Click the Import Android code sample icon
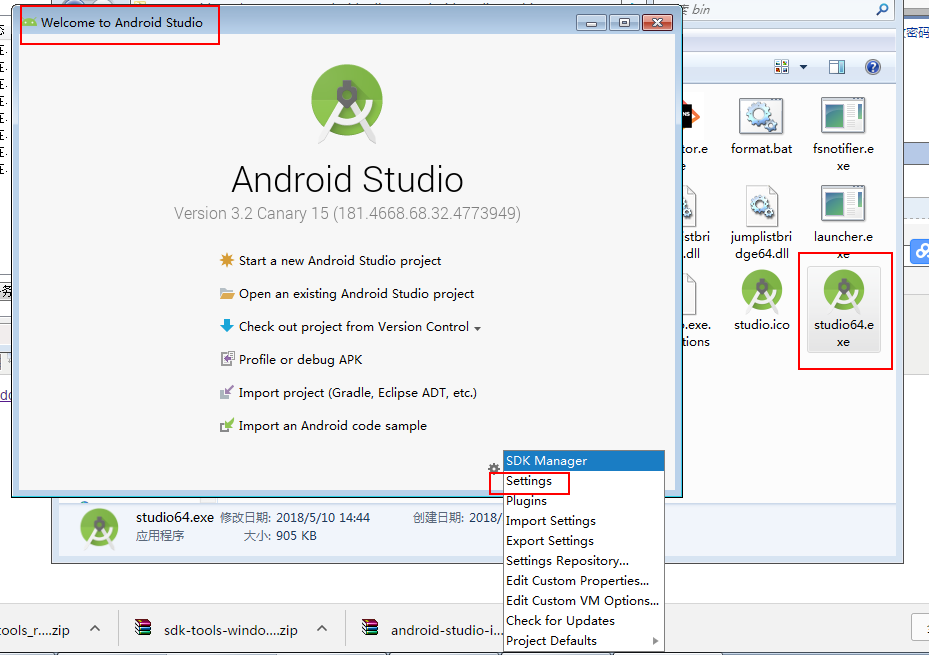929x655 pixels. [226, 425]
